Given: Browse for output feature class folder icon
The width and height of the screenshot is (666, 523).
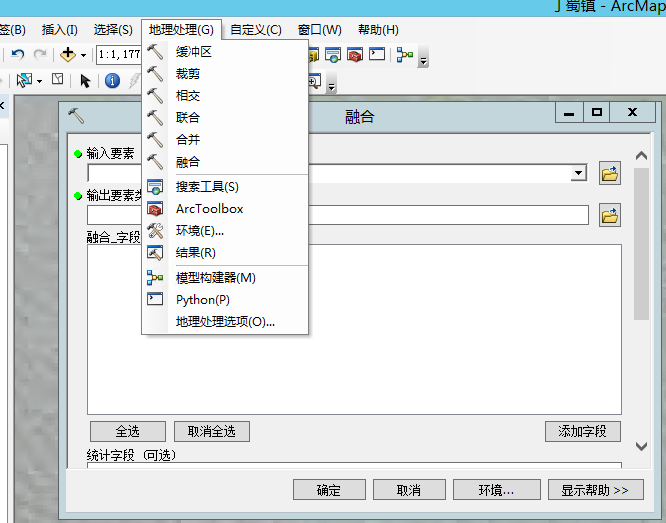Looking at the screenshot, I should pyautogui.click(x=610, y=215).
